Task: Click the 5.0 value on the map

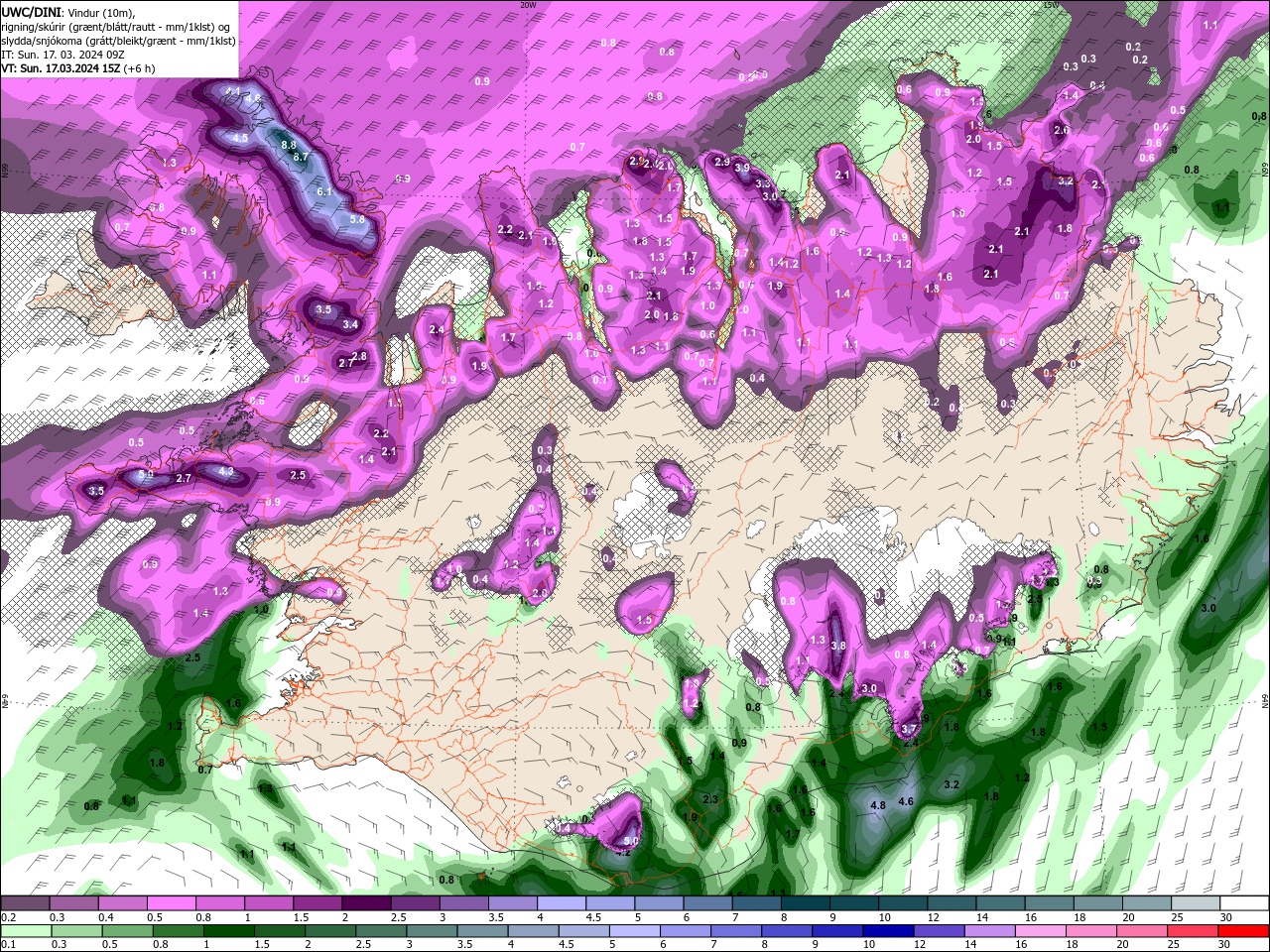Action: pyautogui.click(x=631, y=841)
